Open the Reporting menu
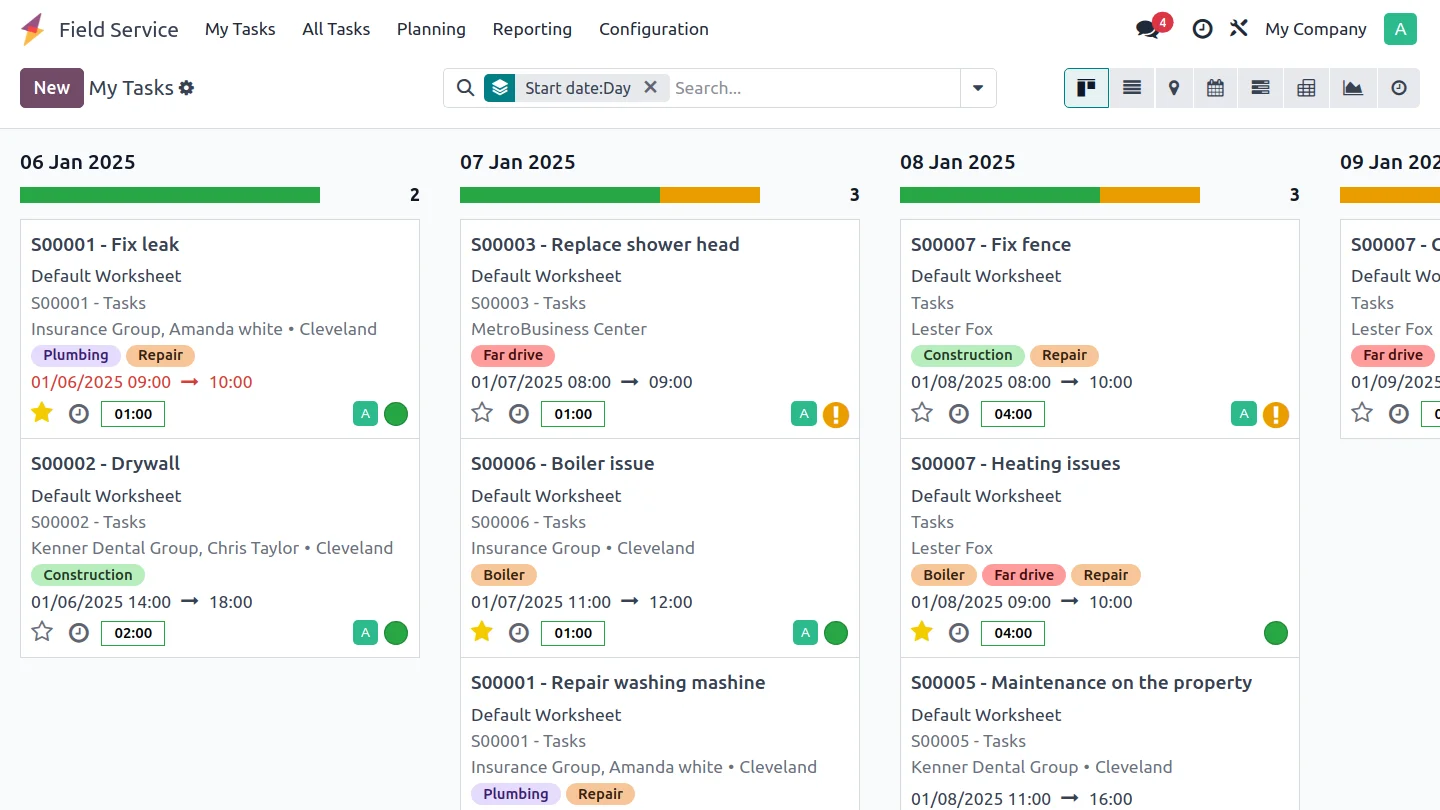 click(x=532, y=29)
